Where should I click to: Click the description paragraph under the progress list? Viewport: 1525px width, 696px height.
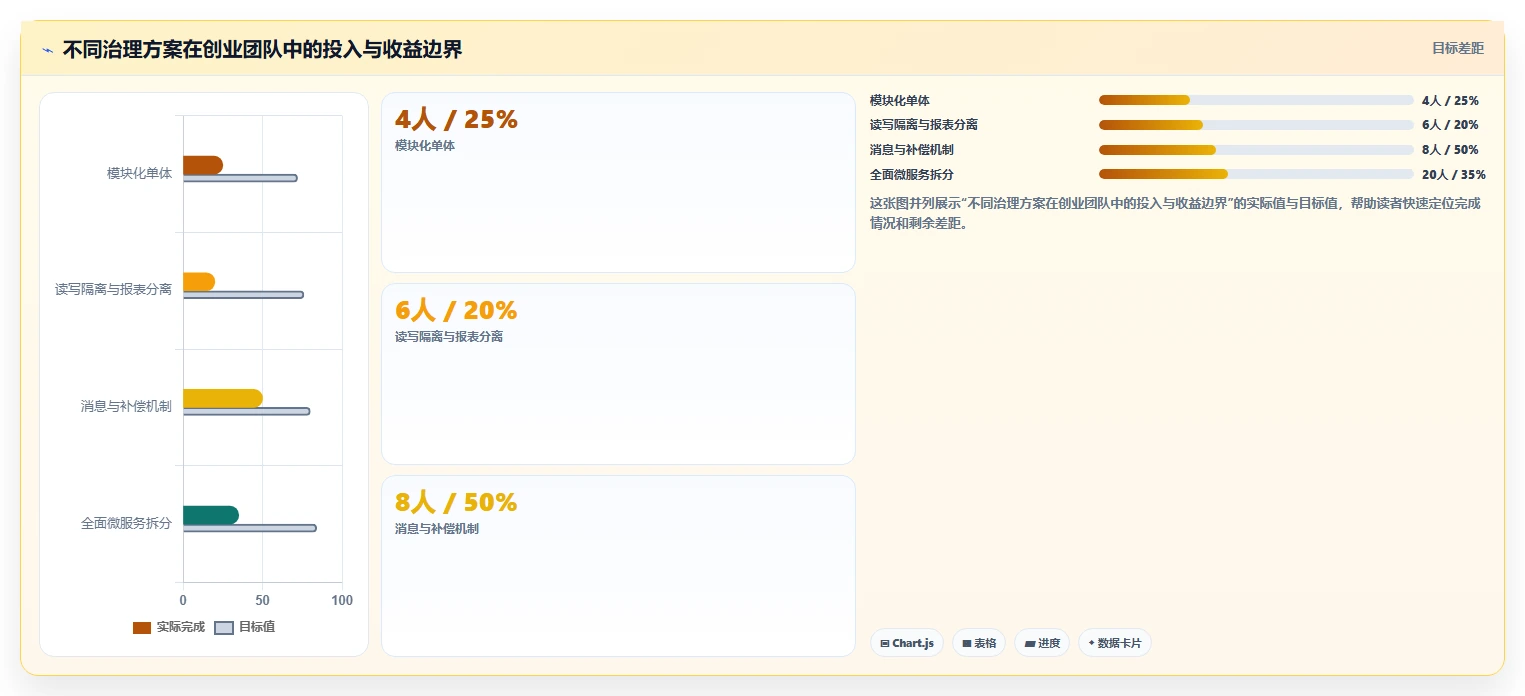coord(1176,213)
